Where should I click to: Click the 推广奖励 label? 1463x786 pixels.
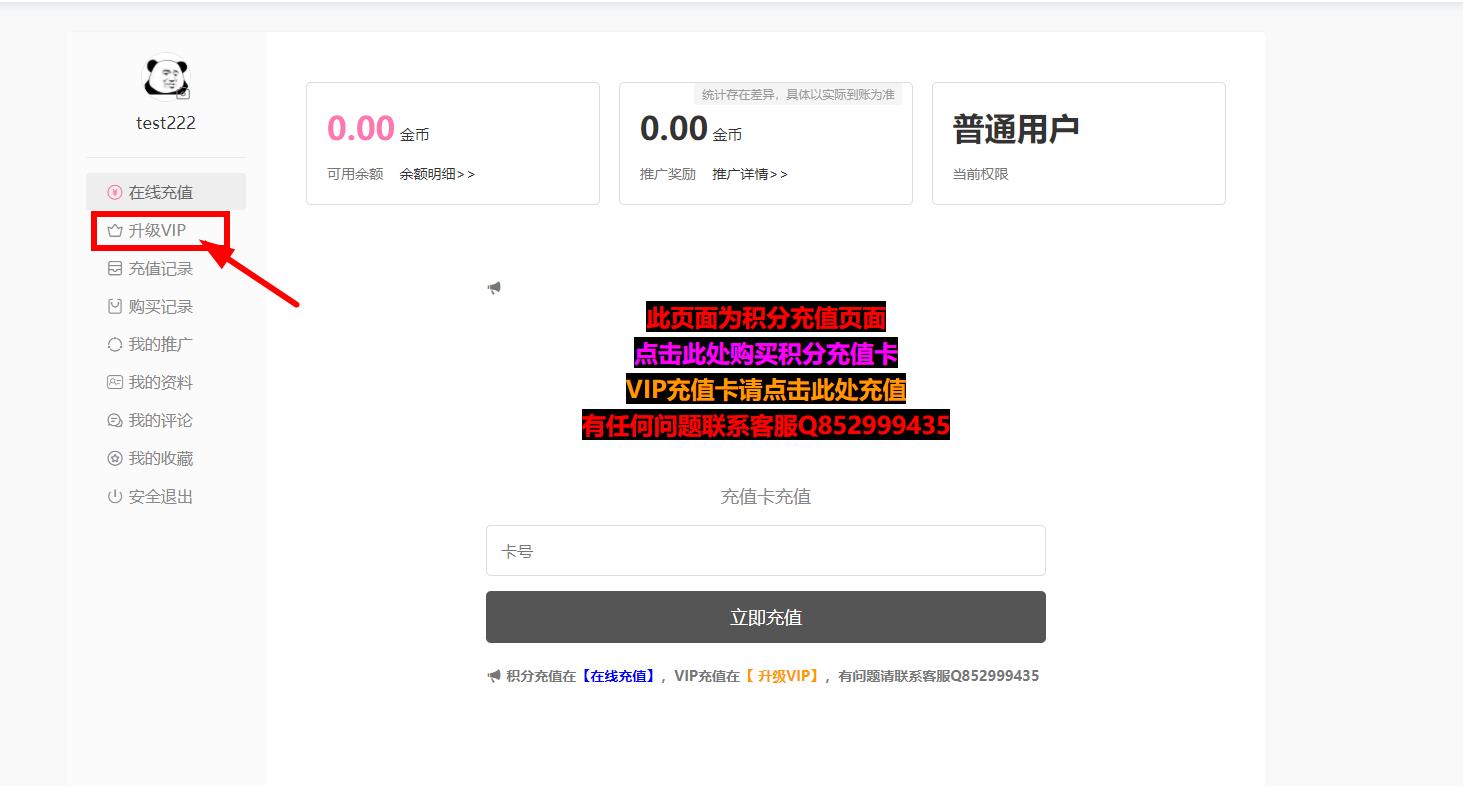coord(668,174)
